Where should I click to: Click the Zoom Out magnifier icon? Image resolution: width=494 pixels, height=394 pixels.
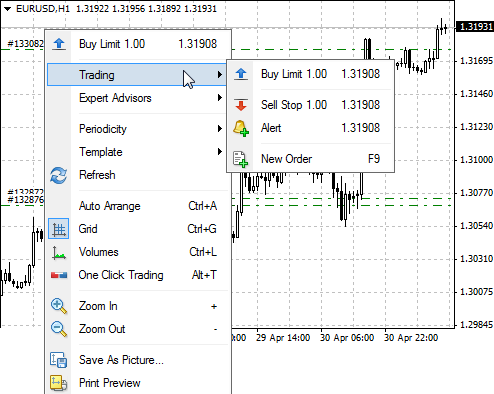pyautogui.click(x=59, y=329)
